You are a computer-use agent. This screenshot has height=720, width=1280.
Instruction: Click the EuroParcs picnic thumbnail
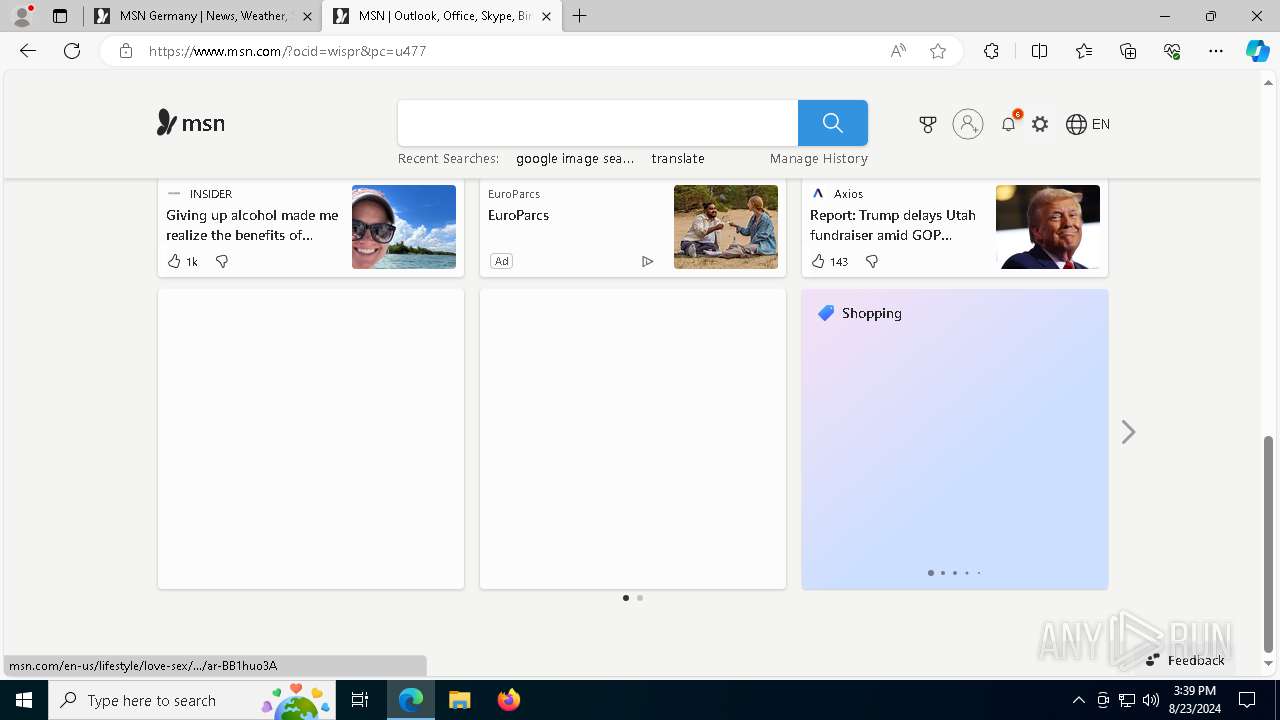[x=726, y=227]
